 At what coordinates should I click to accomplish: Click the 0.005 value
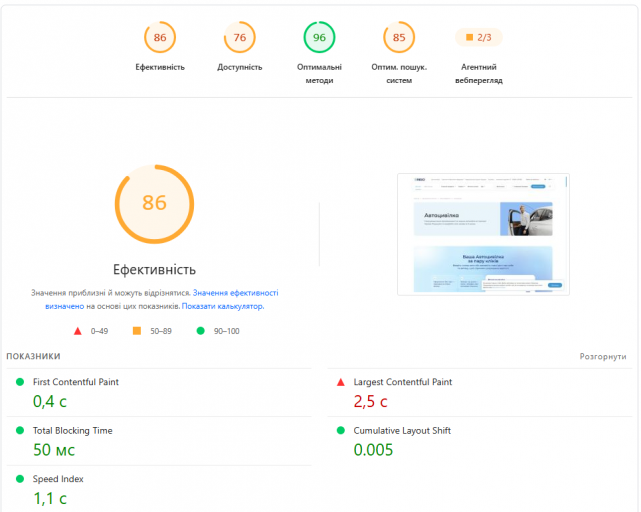pos(373,450)
